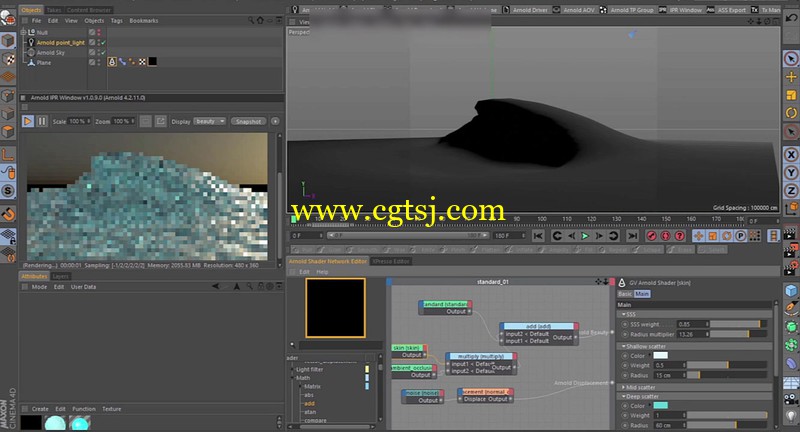Open the Bookmarks menu in Object Manager
Image resolution: width=800 pixels, height=432 pixels.
tap(143, 21)
